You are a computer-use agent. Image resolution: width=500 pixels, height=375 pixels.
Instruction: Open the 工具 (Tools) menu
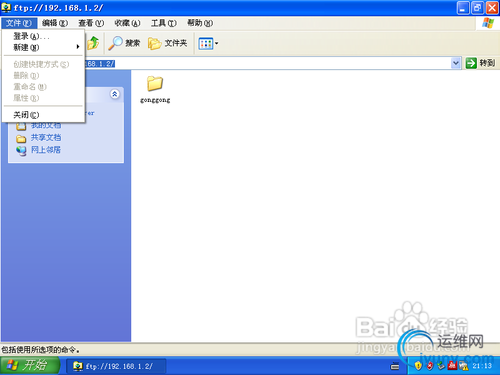pyautogui.click(x=163, y=23)
